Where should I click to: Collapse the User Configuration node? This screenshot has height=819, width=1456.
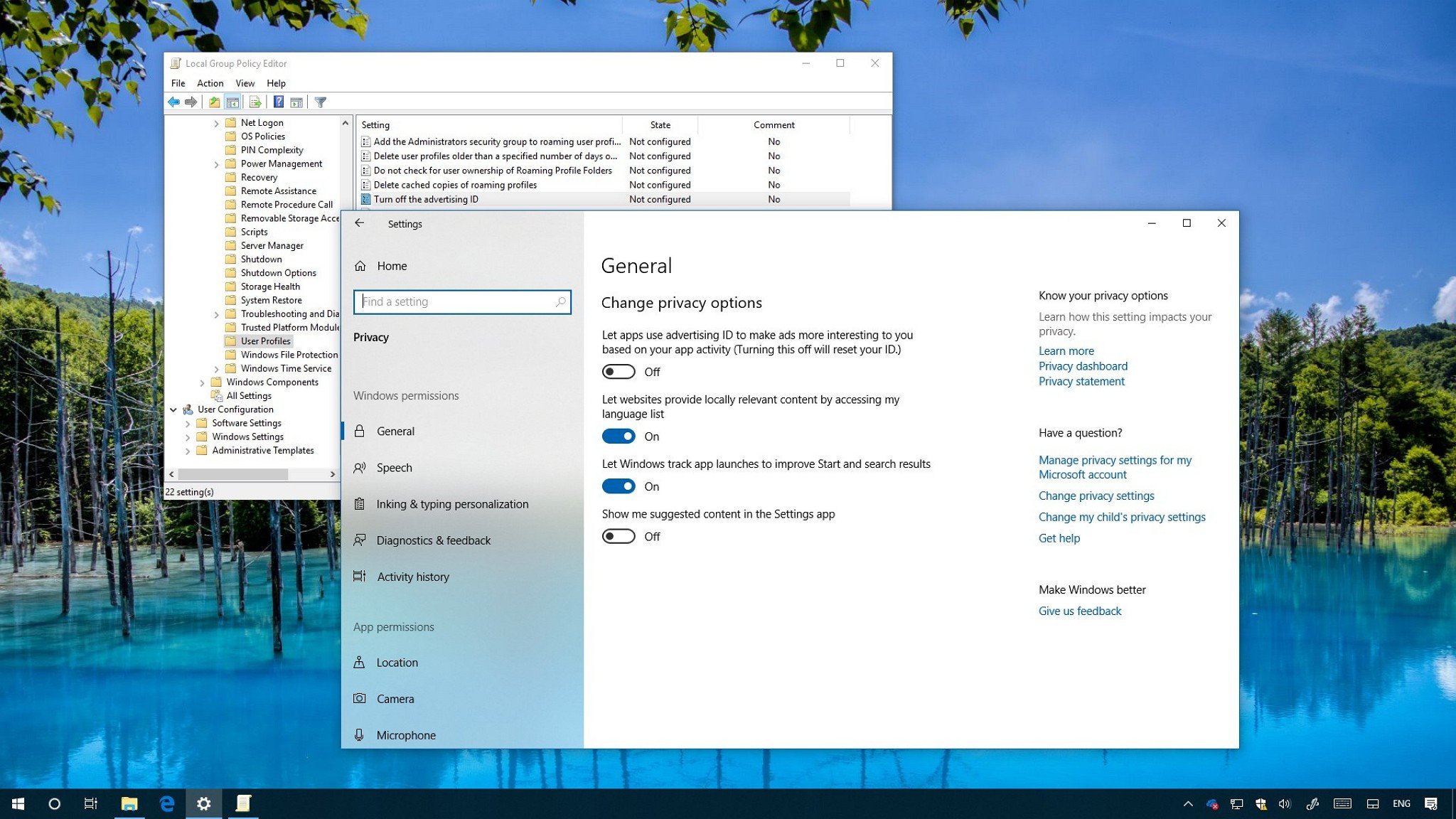[x=173, y=409]
